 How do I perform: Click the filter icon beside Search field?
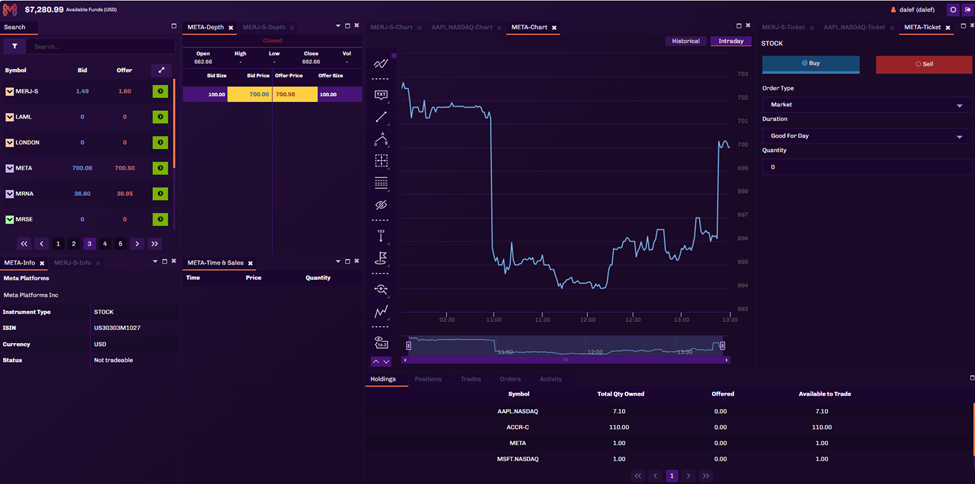[15, 46]
